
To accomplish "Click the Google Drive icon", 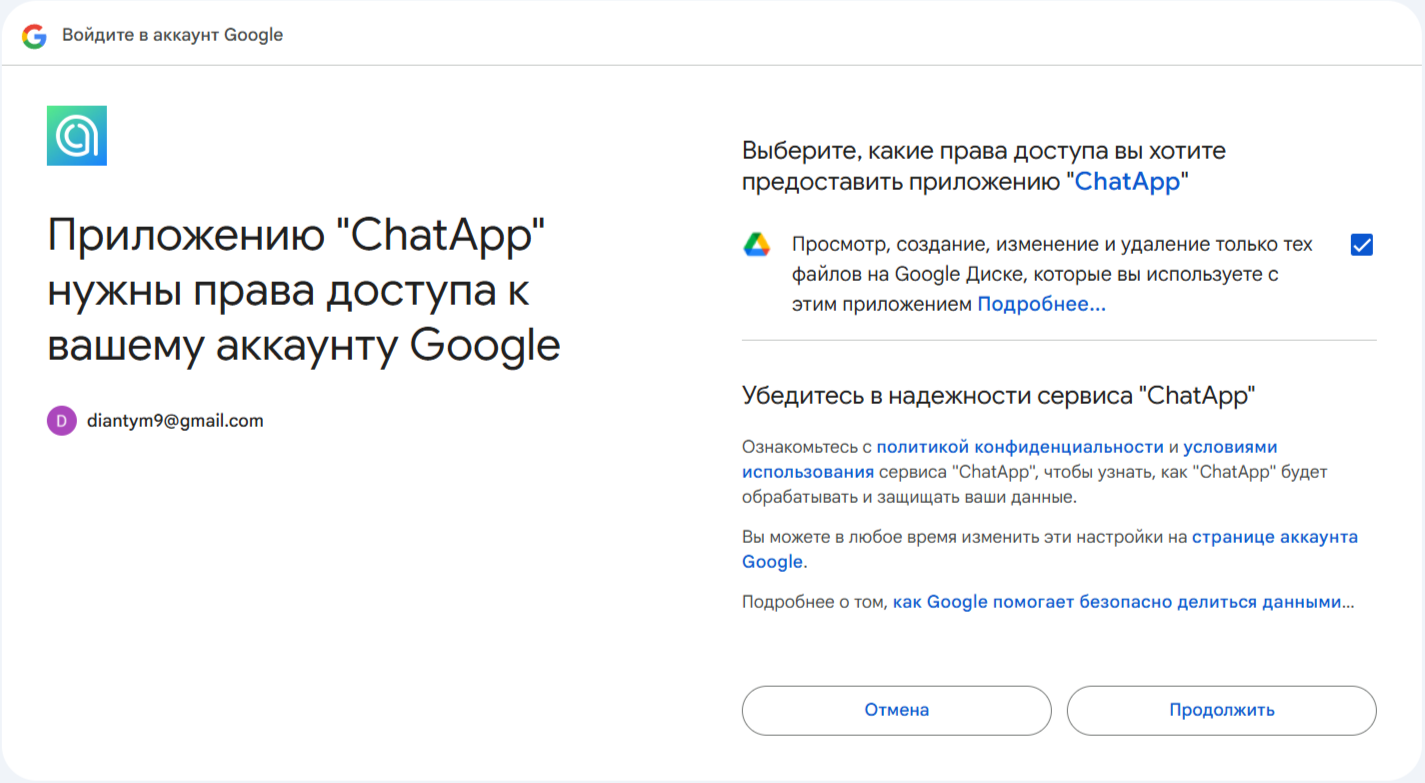I will pos(757,245).
